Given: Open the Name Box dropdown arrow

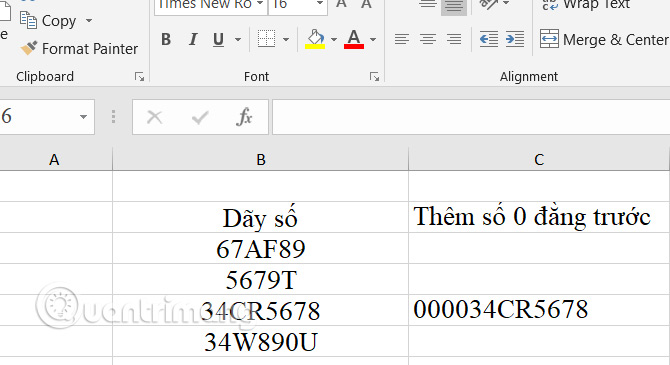Looking at the screenshot, I should 83,117.
